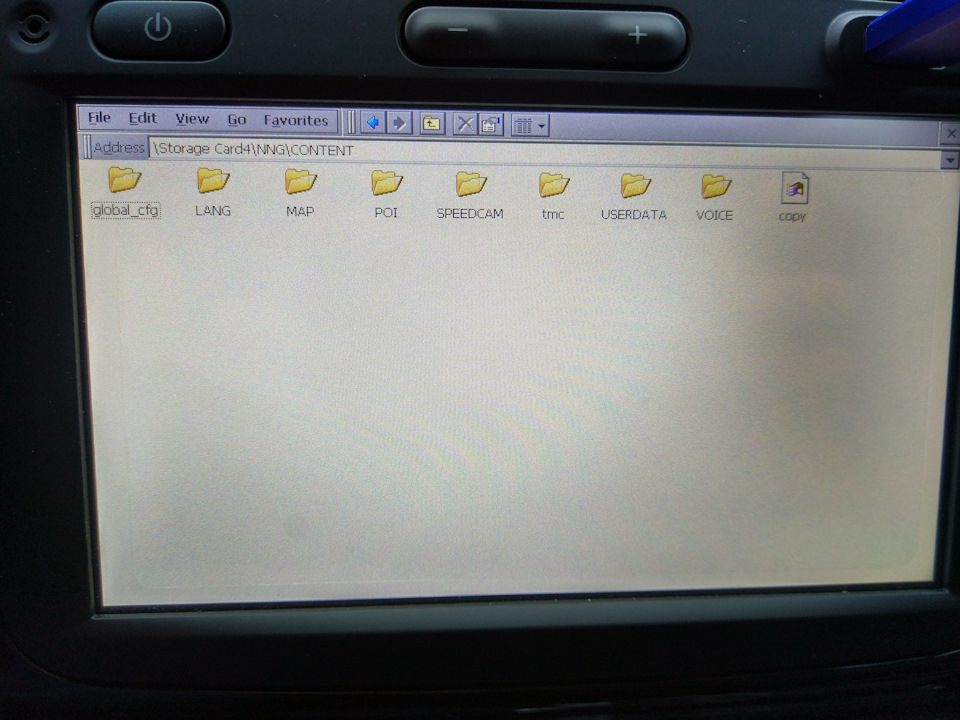Select the USERDATA folder
The height and width of the screenshot is (720, 960).
pos(634,186)
